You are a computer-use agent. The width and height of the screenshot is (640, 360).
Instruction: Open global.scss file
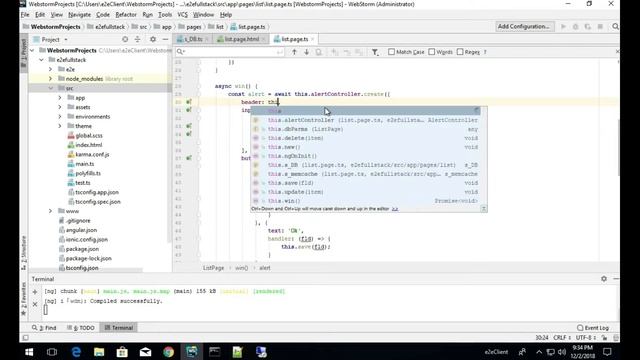point(89,136)
